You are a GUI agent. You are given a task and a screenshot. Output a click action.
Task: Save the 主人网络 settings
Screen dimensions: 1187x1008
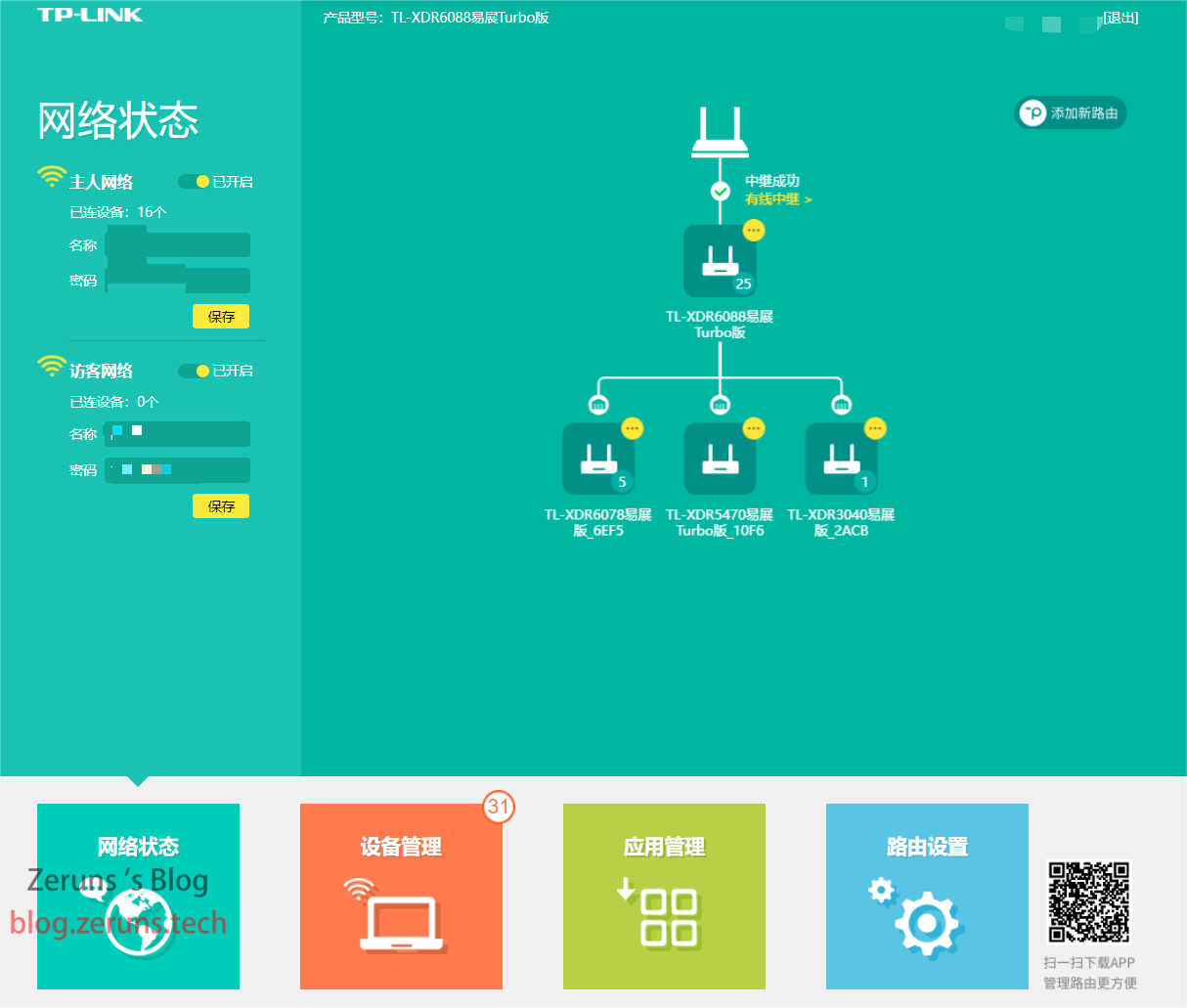pos(221,317)
